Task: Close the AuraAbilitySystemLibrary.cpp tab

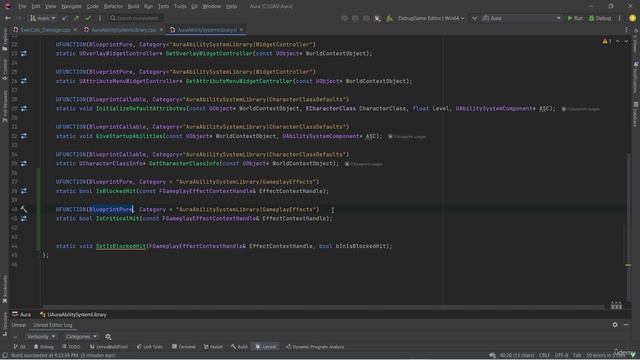Action: pyautogui.click(x=161, y=30)
